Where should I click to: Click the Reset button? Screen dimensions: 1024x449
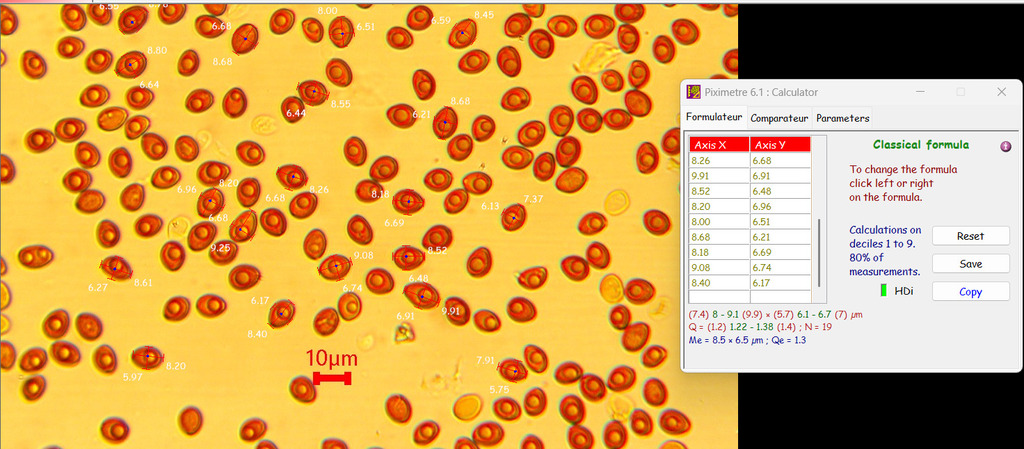(970, 236)
